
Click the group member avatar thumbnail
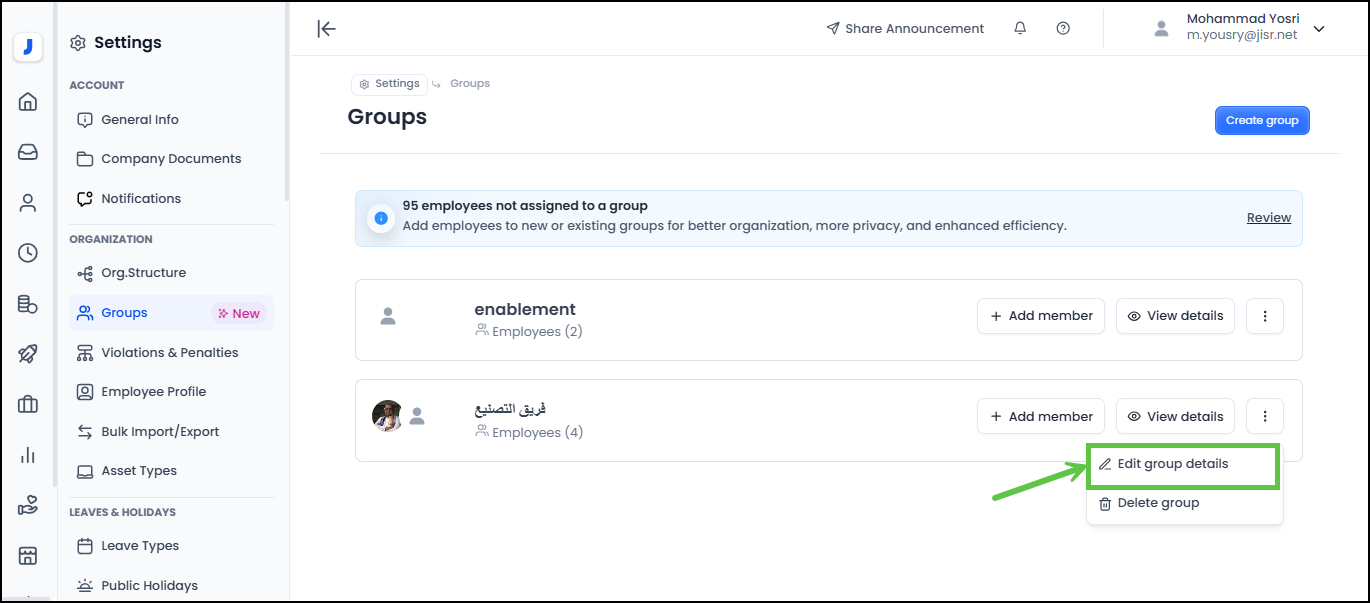[x=387, y=416]
